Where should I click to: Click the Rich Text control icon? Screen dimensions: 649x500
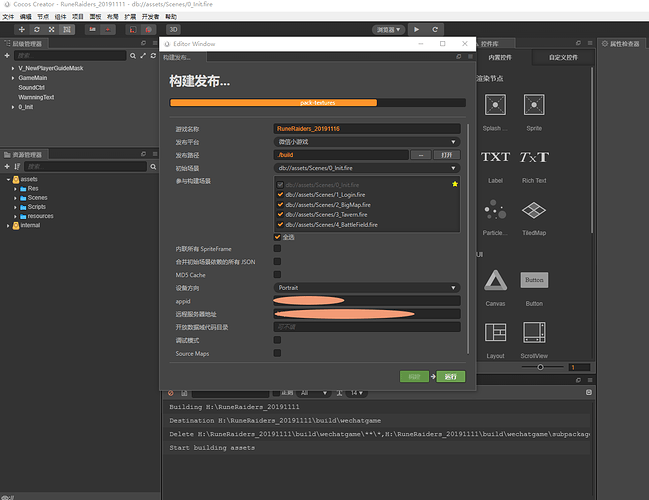[x=534, y=157]
